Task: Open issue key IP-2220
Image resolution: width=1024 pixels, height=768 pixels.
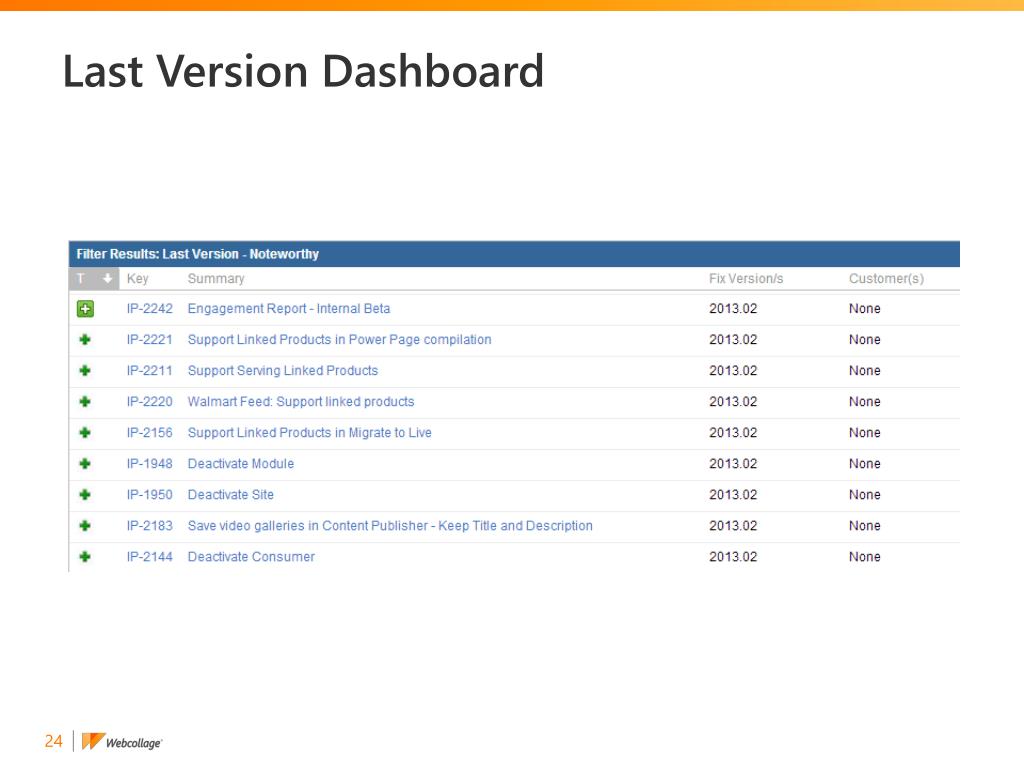Action: pyautogui.click(x=150, y=402)
